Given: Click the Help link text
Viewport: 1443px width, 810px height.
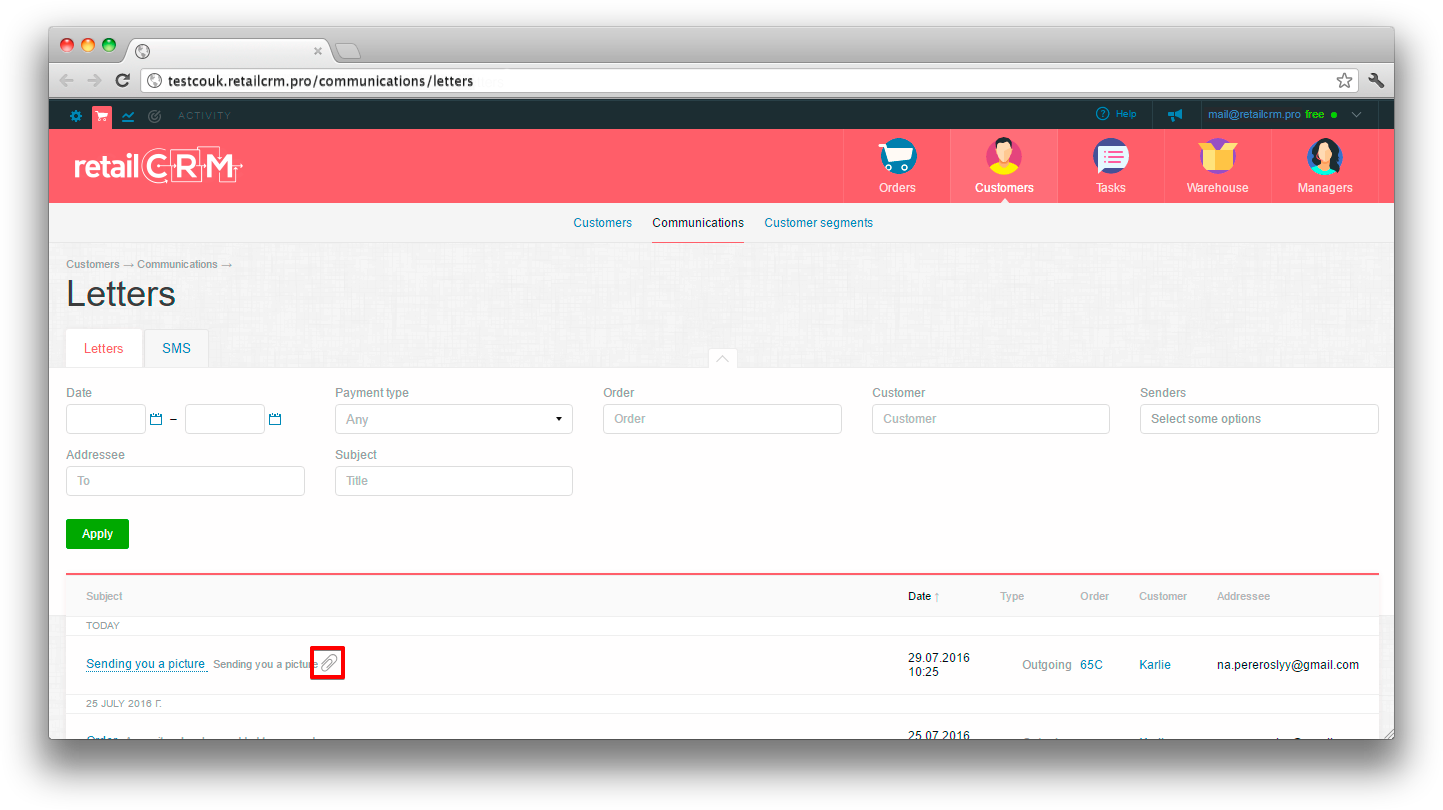Looking at the screenshot, I should click(1126, 114).
